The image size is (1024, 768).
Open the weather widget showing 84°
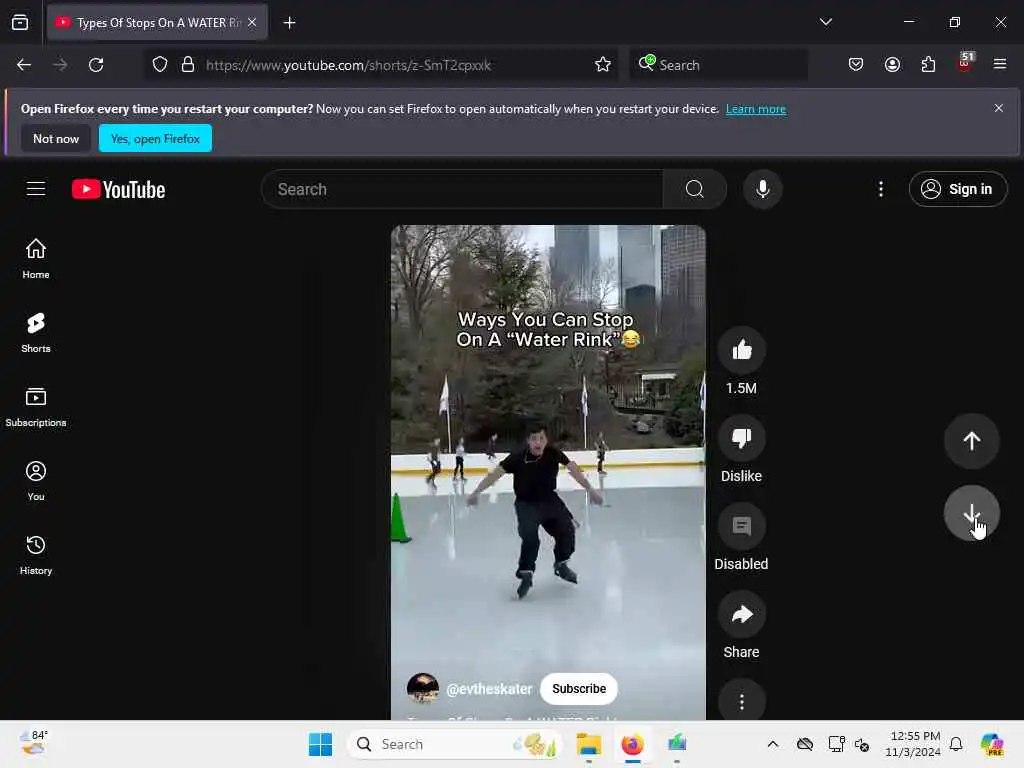[x=34, y=743]
